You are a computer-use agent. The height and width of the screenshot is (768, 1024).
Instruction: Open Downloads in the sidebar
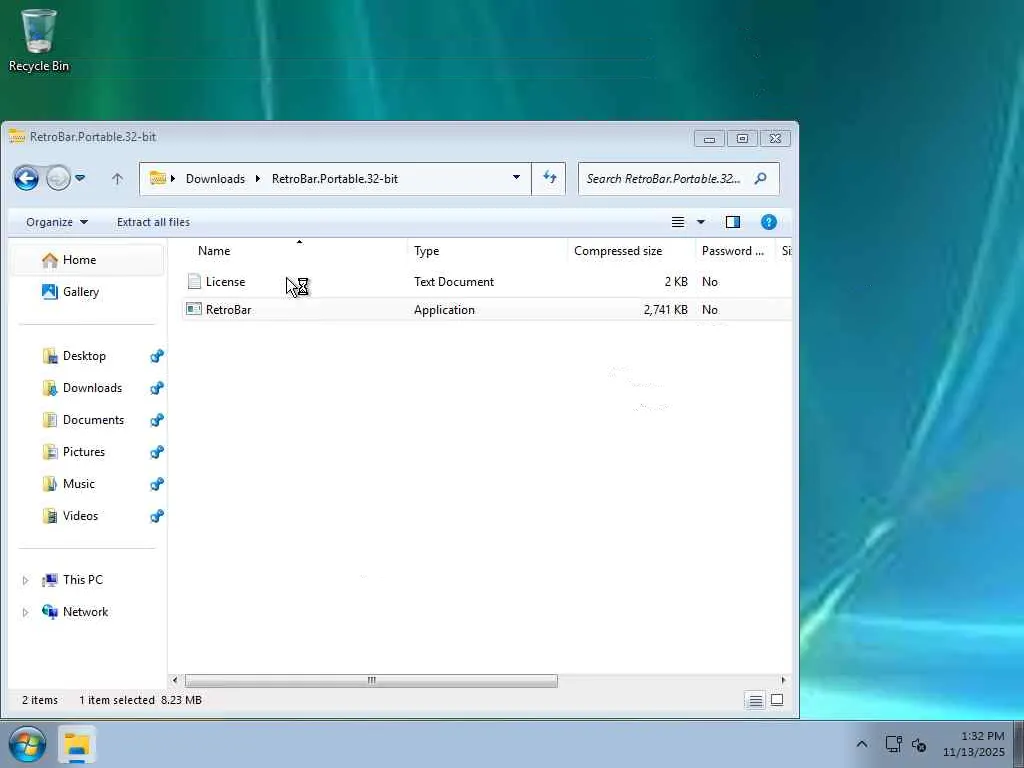pyautogui.click(x=92, y=388)
